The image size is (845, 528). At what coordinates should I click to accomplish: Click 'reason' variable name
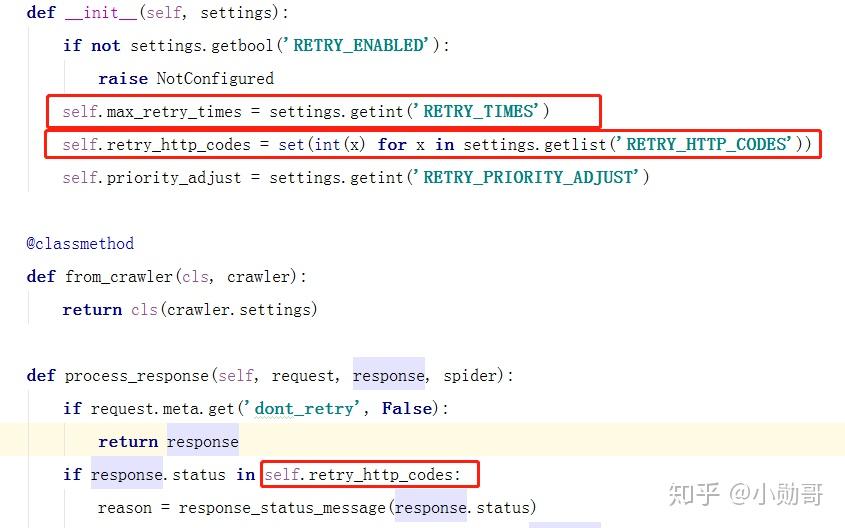tap(125, 508)
